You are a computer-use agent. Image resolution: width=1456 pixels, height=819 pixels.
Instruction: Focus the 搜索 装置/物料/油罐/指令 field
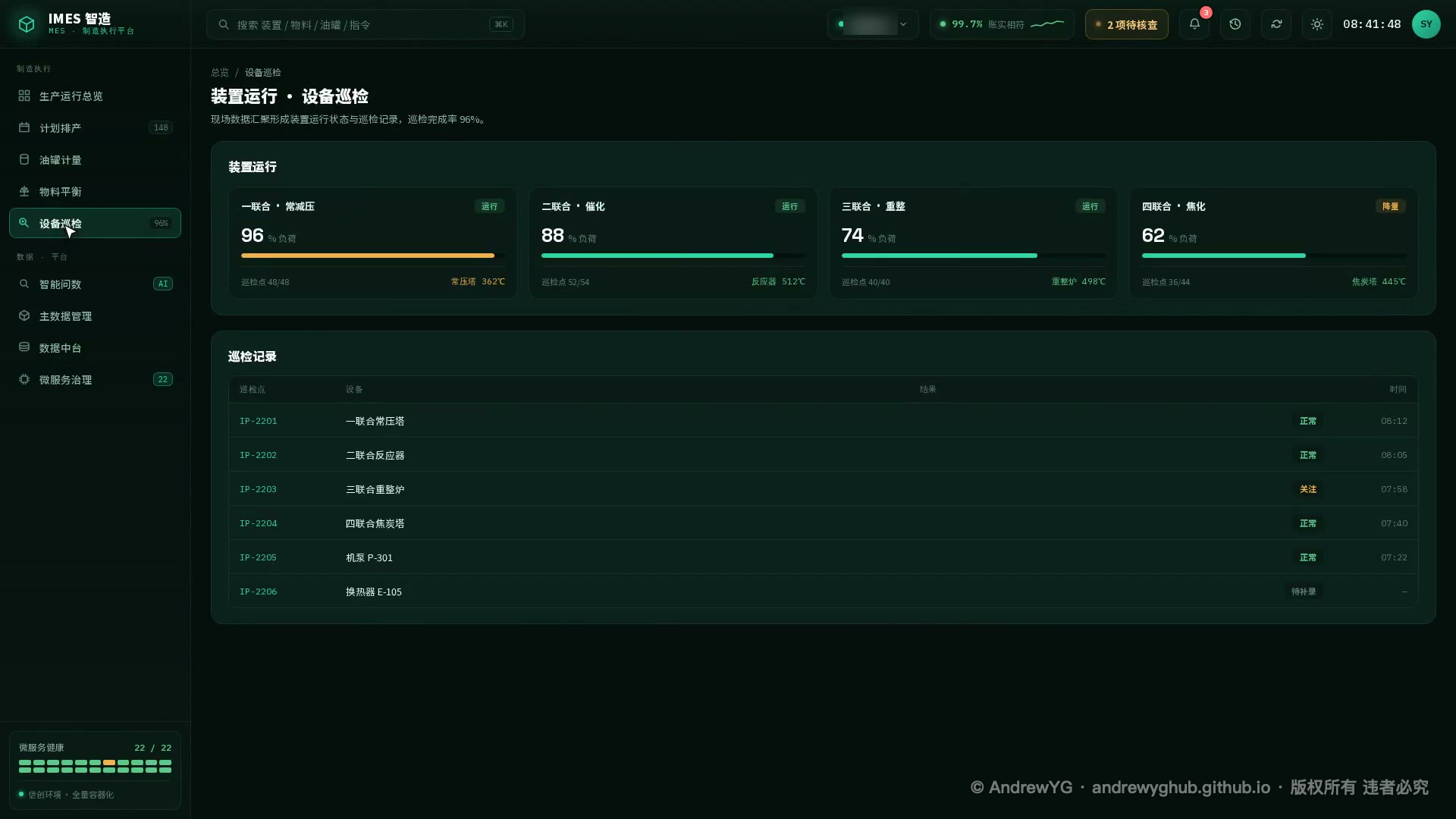pyautogui.click(x=365, y=24)
